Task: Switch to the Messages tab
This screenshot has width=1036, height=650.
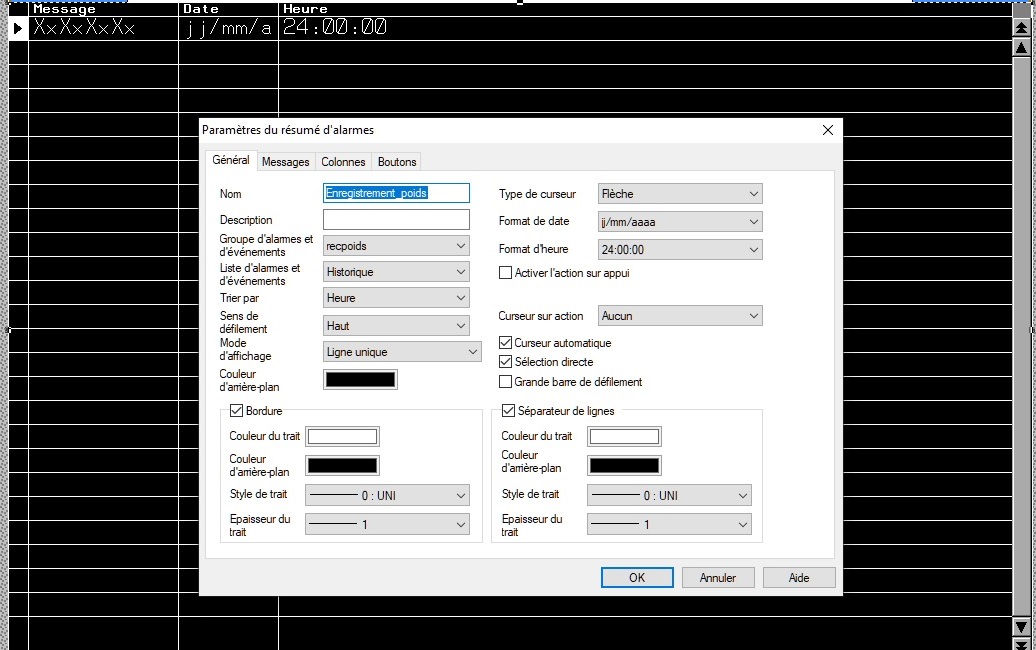Action: pos(285,162)
